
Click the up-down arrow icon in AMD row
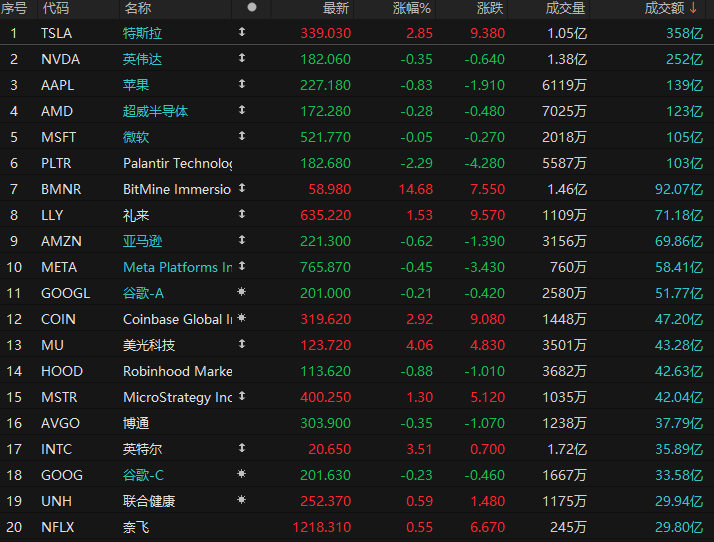coord(242,110)
